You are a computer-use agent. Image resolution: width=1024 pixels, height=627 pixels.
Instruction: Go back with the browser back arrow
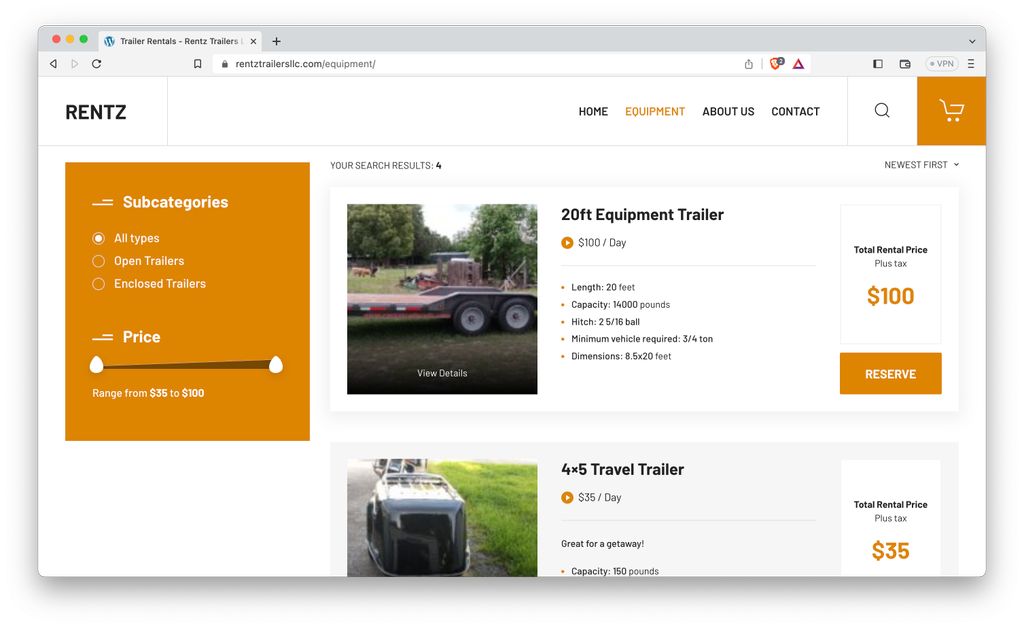click(x=54, y=64)
